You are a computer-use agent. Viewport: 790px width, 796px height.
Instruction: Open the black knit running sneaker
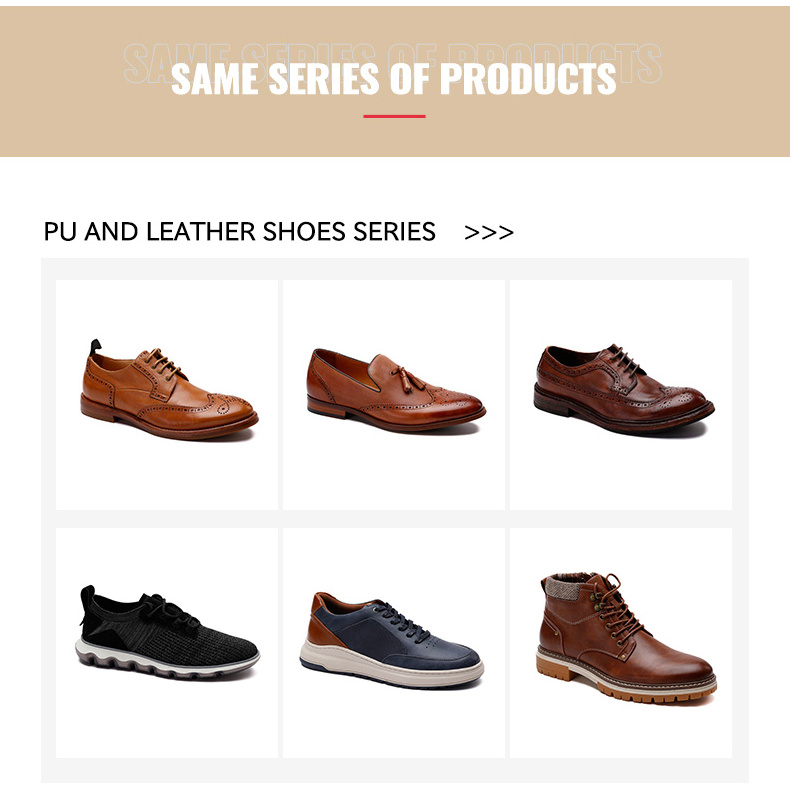point(167,633)
